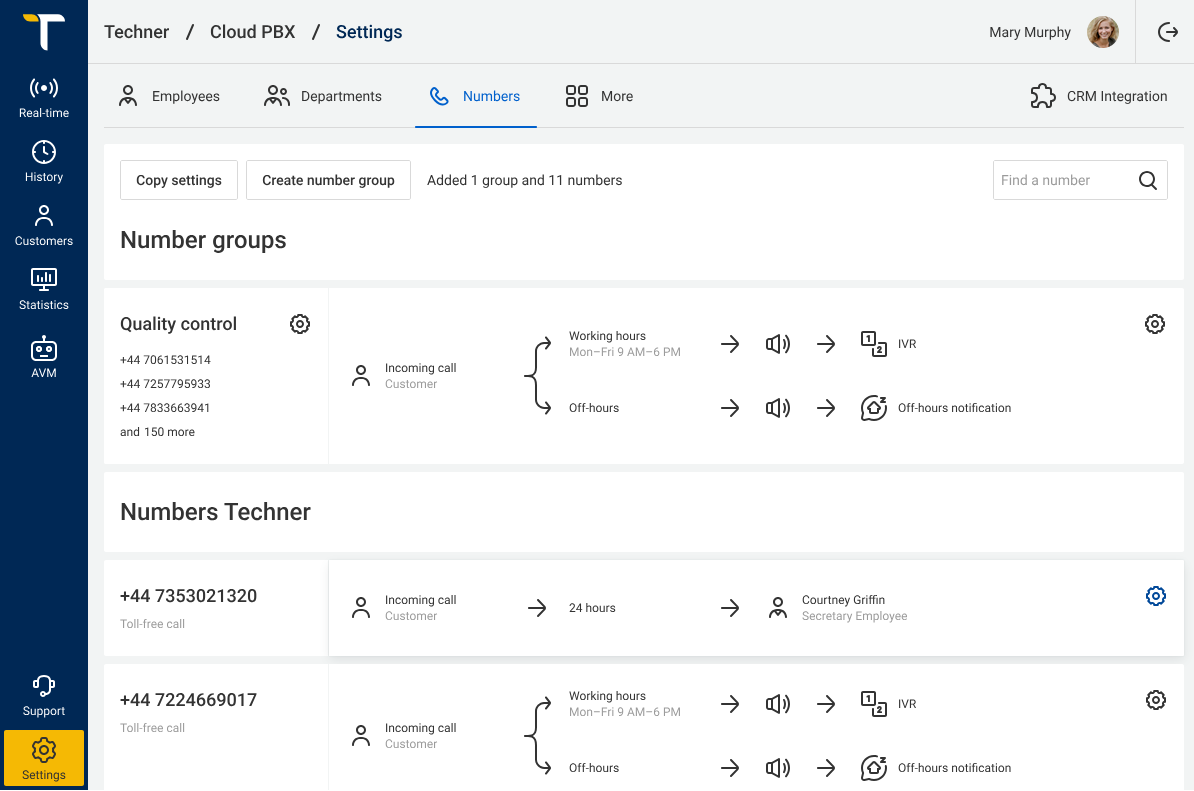Open the AVM robot section
The image size is (1194, 791).
[43, 357]
